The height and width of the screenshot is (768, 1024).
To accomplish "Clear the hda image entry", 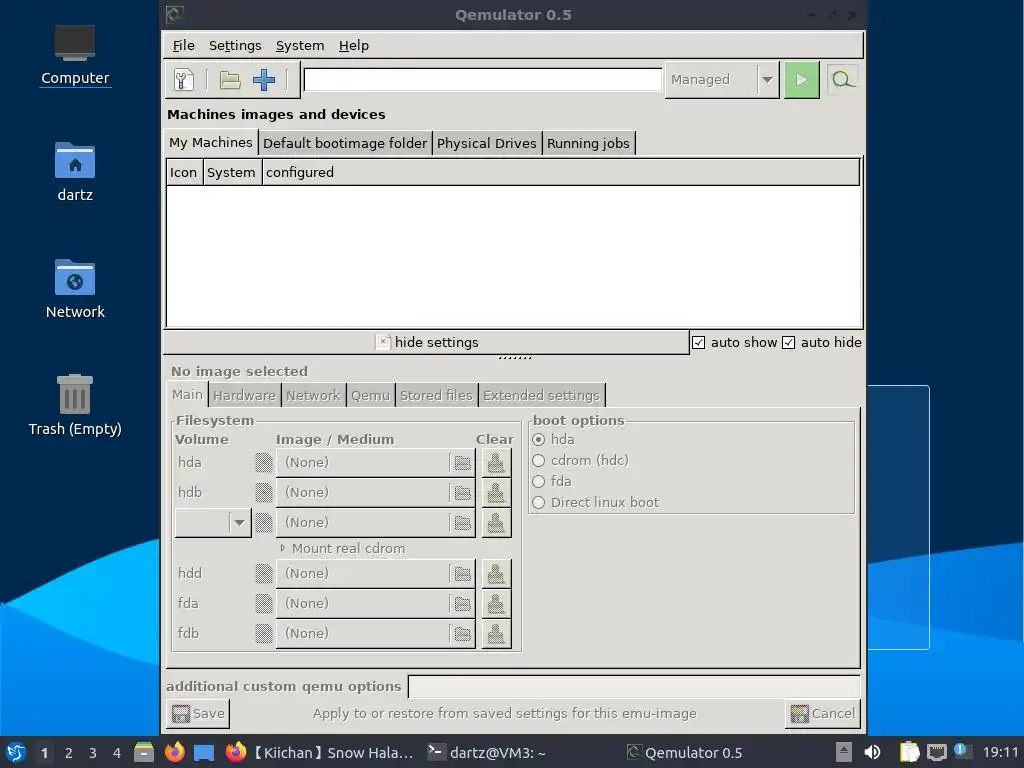I will coord(496,463).
